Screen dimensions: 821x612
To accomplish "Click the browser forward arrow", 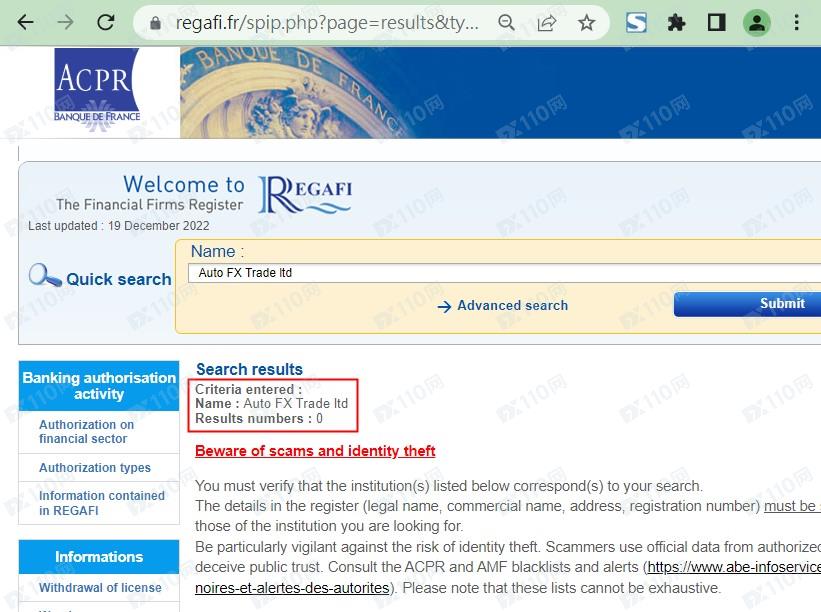I will (x=65, y=22).
